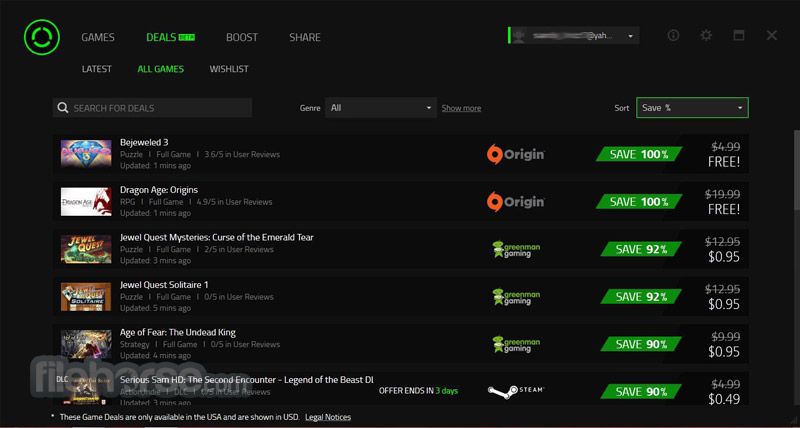Click 3.6/5 in User Reviews text
The height and width of the screenshot is (428, 800).
[x=242, y=155]
